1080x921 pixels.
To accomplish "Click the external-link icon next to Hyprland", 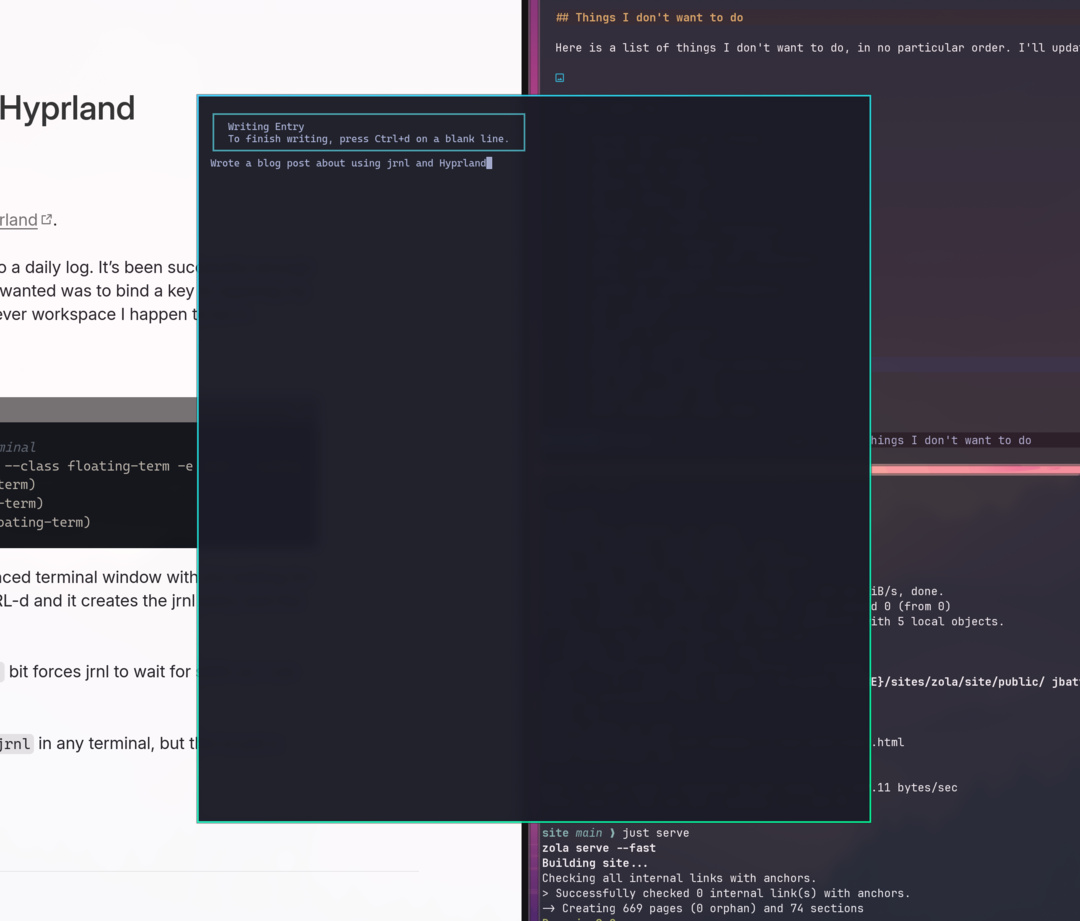I will (46, 219).
